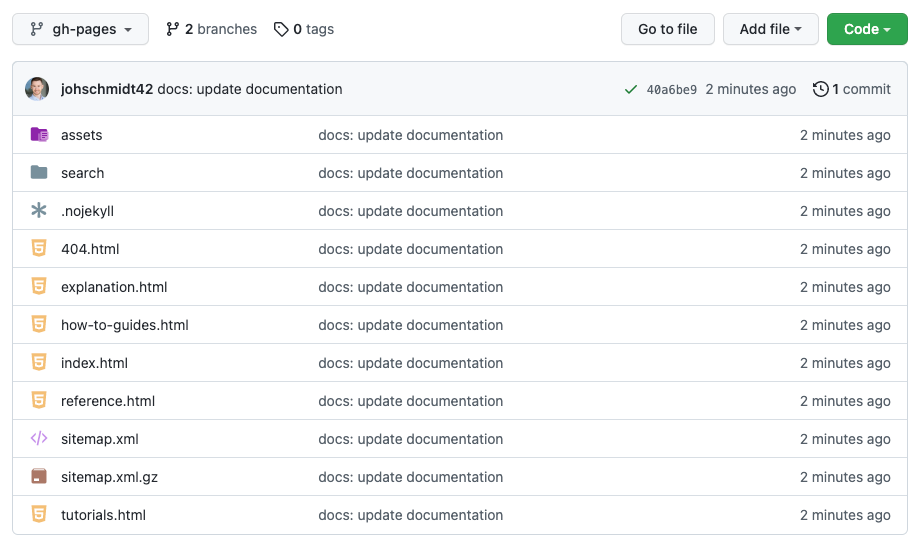This screenshot has height=545, width=919.
Task: View the 2 branches link
Action: pos(211,29)
